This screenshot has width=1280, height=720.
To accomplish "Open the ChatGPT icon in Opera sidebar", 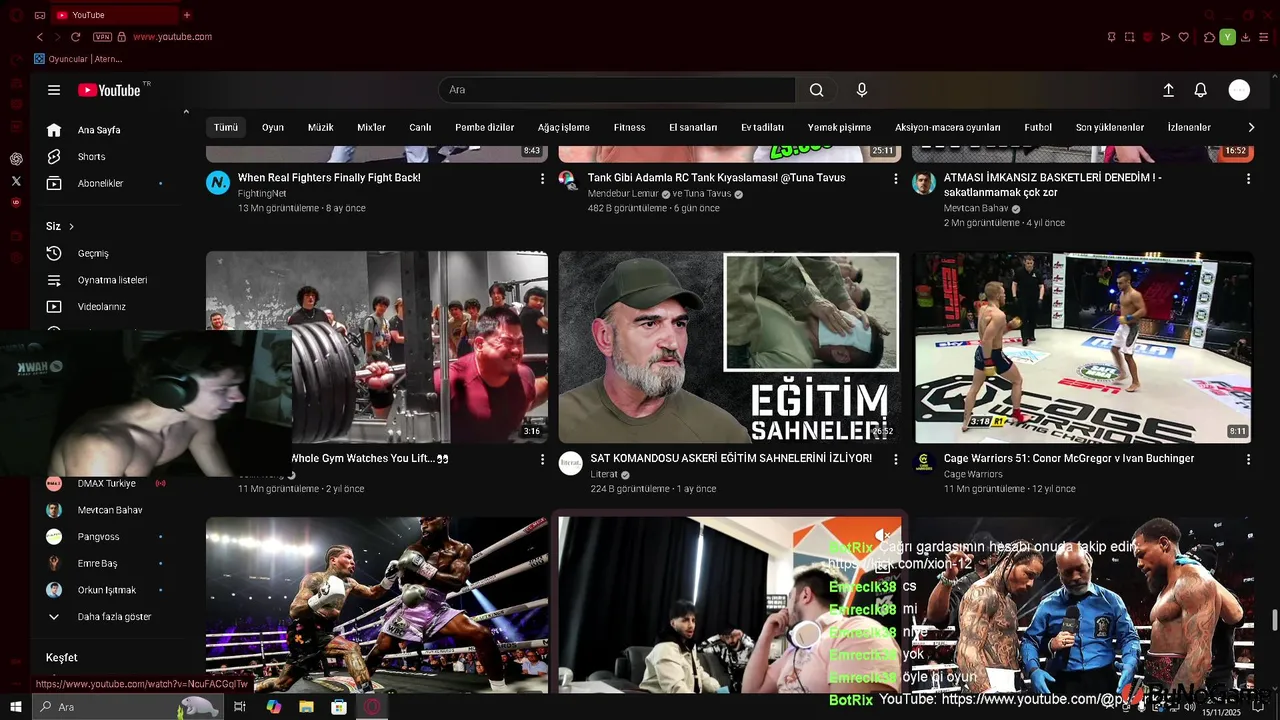I will click(16, 159).
